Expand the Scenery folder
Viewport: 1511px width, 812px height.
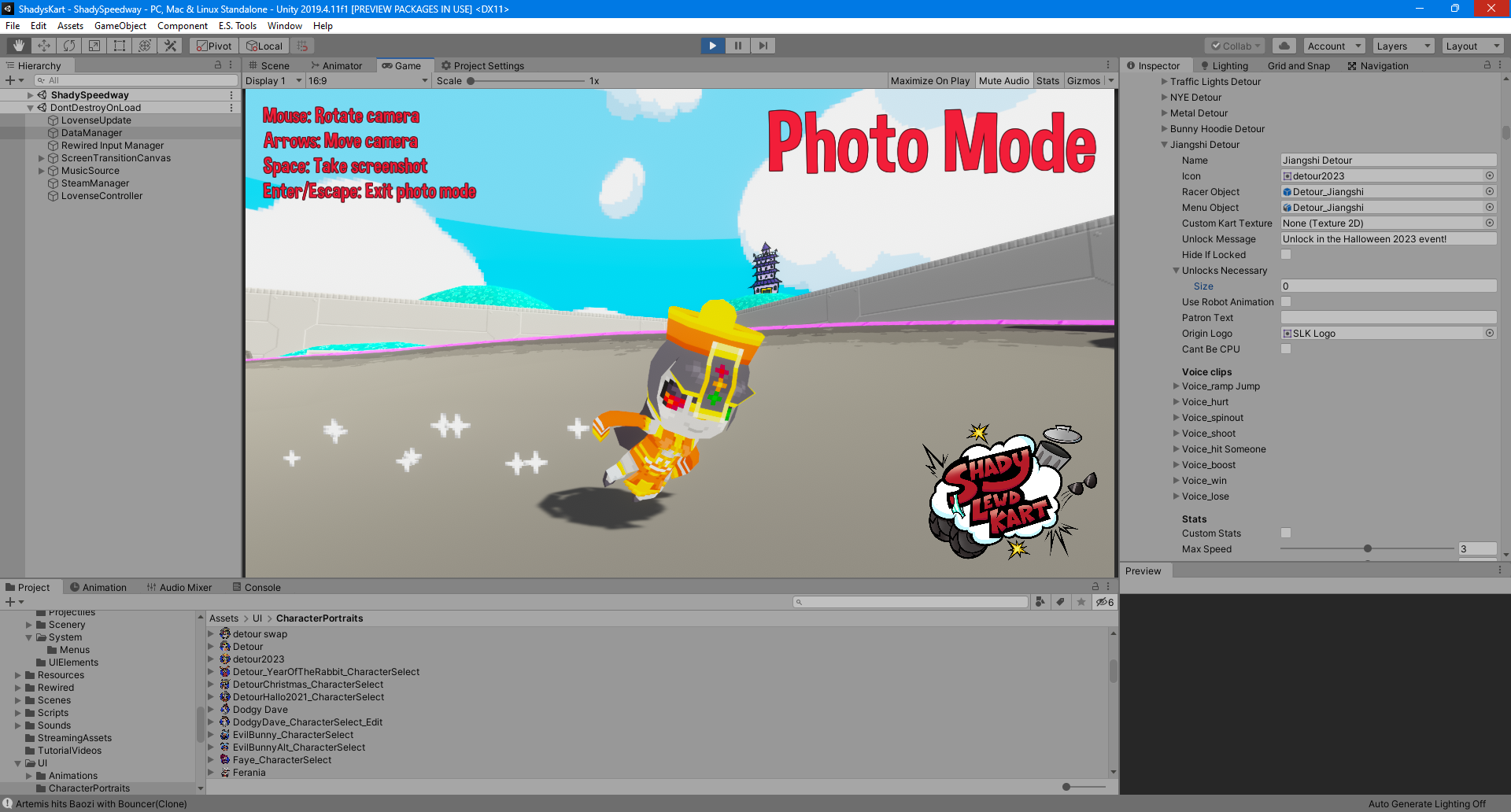[x=29, y=625]
